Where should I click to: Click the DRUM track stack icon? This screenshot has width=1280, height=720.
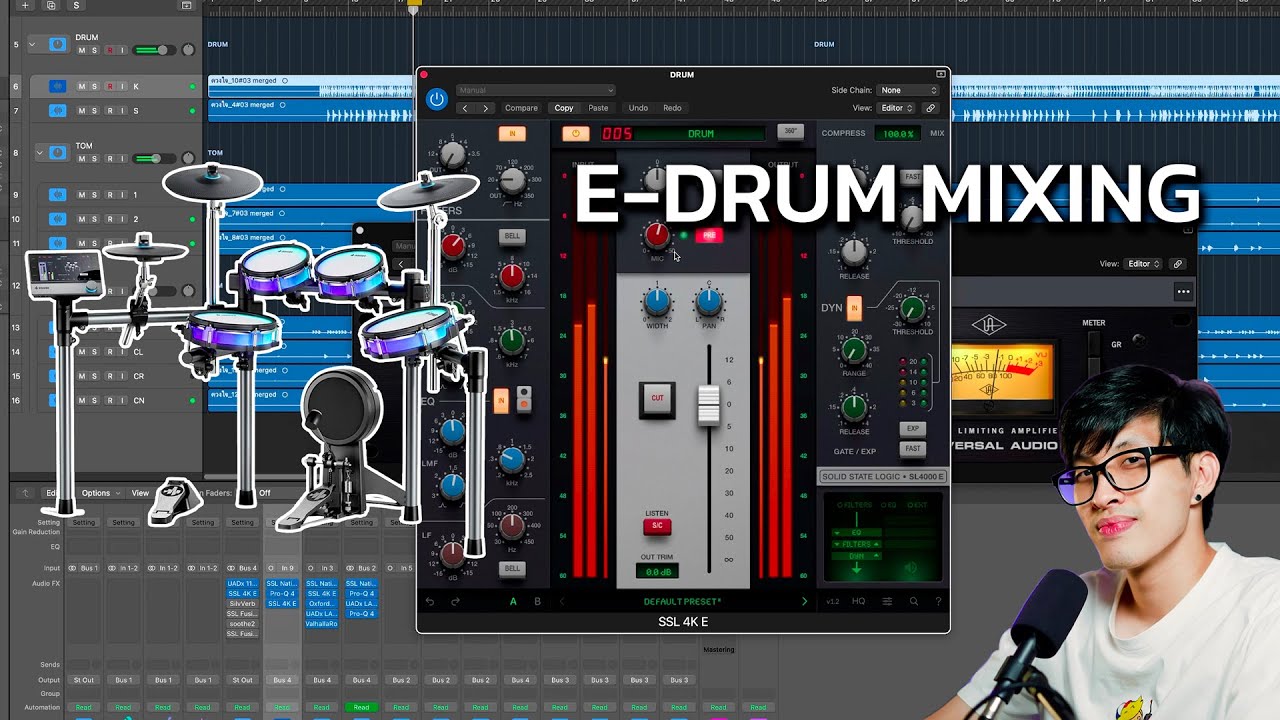57,45
